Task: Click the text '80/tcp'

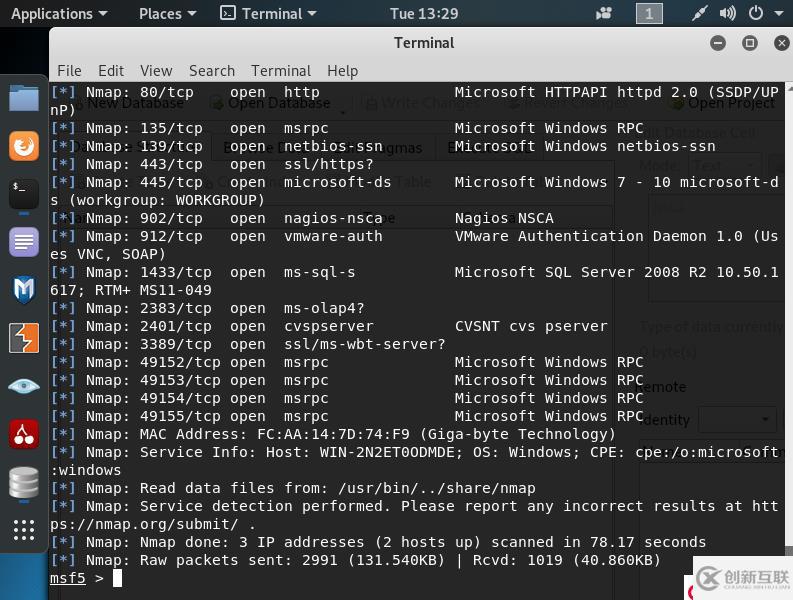Action: [167, 92]
